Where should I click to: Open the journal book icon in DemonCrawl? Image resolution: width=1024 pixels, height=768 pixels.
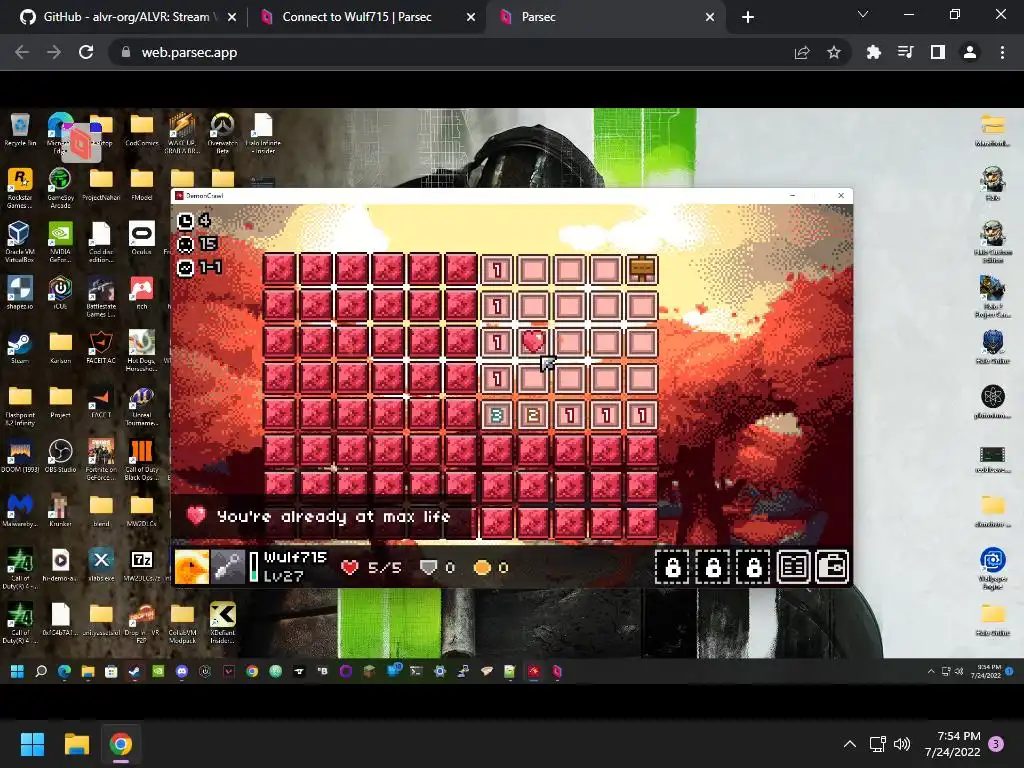793,567
